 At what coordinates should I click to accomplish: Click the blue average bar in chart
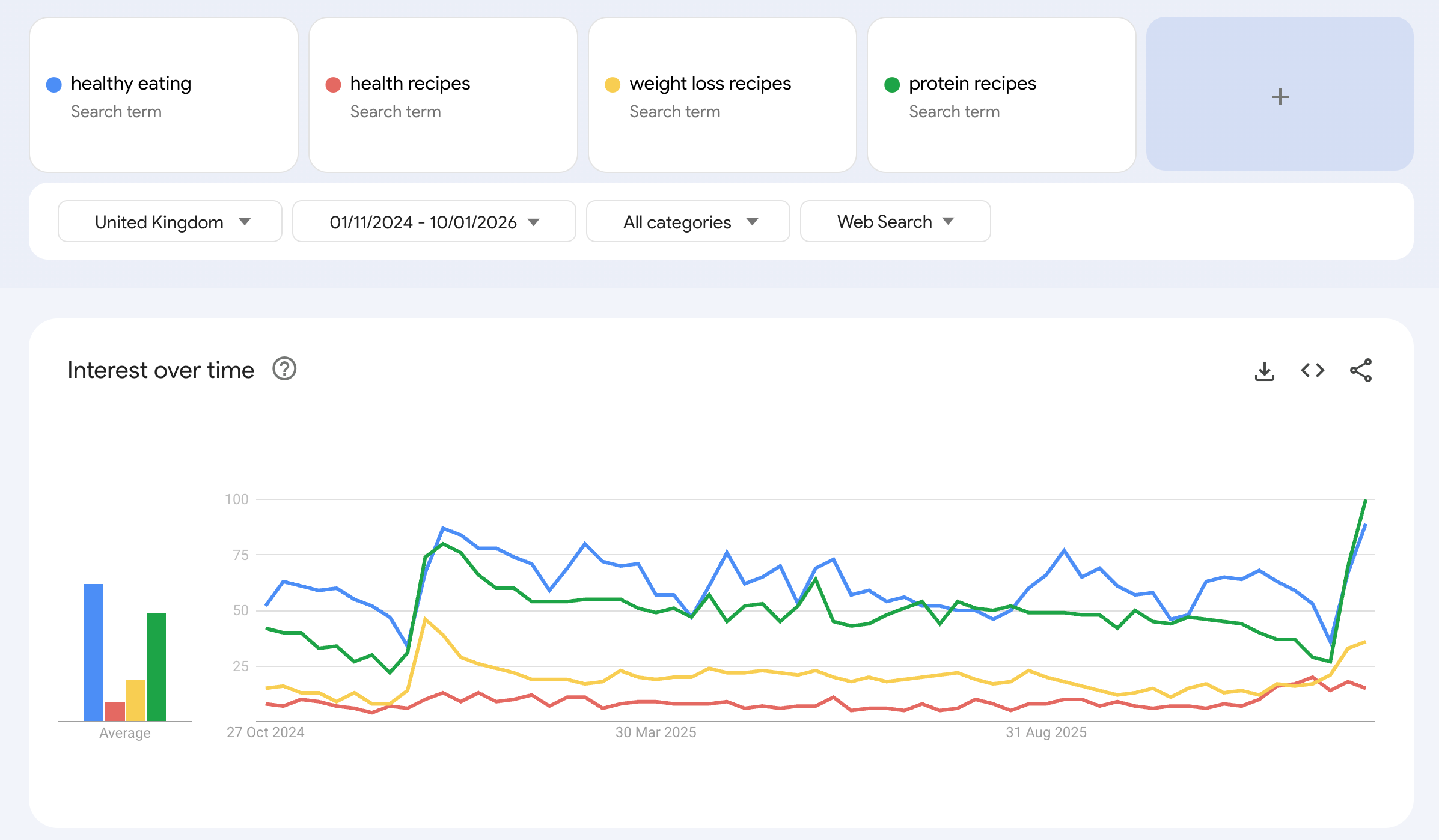(94, 652)
